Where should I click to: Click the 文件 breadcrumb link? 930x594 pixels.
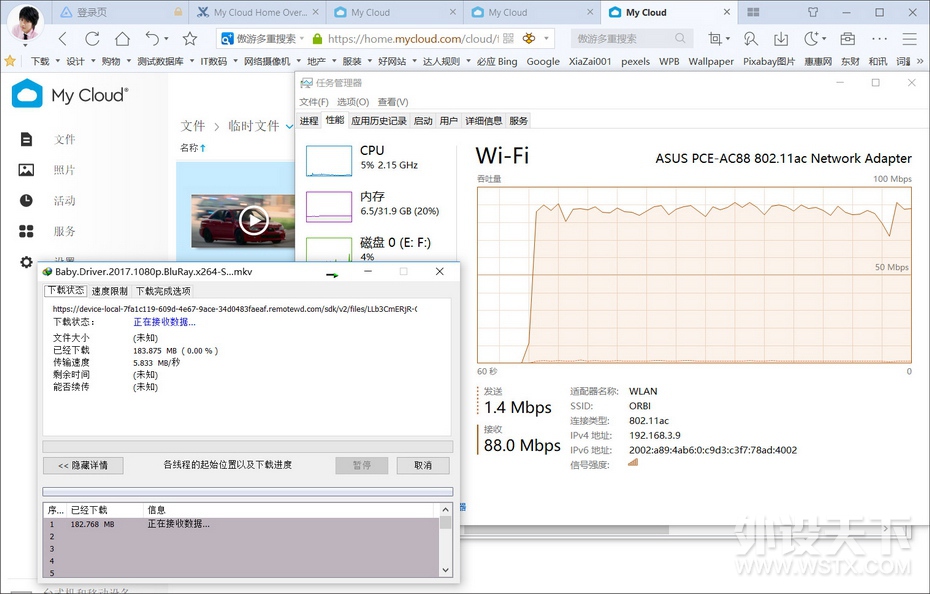(x=193, y=126)
